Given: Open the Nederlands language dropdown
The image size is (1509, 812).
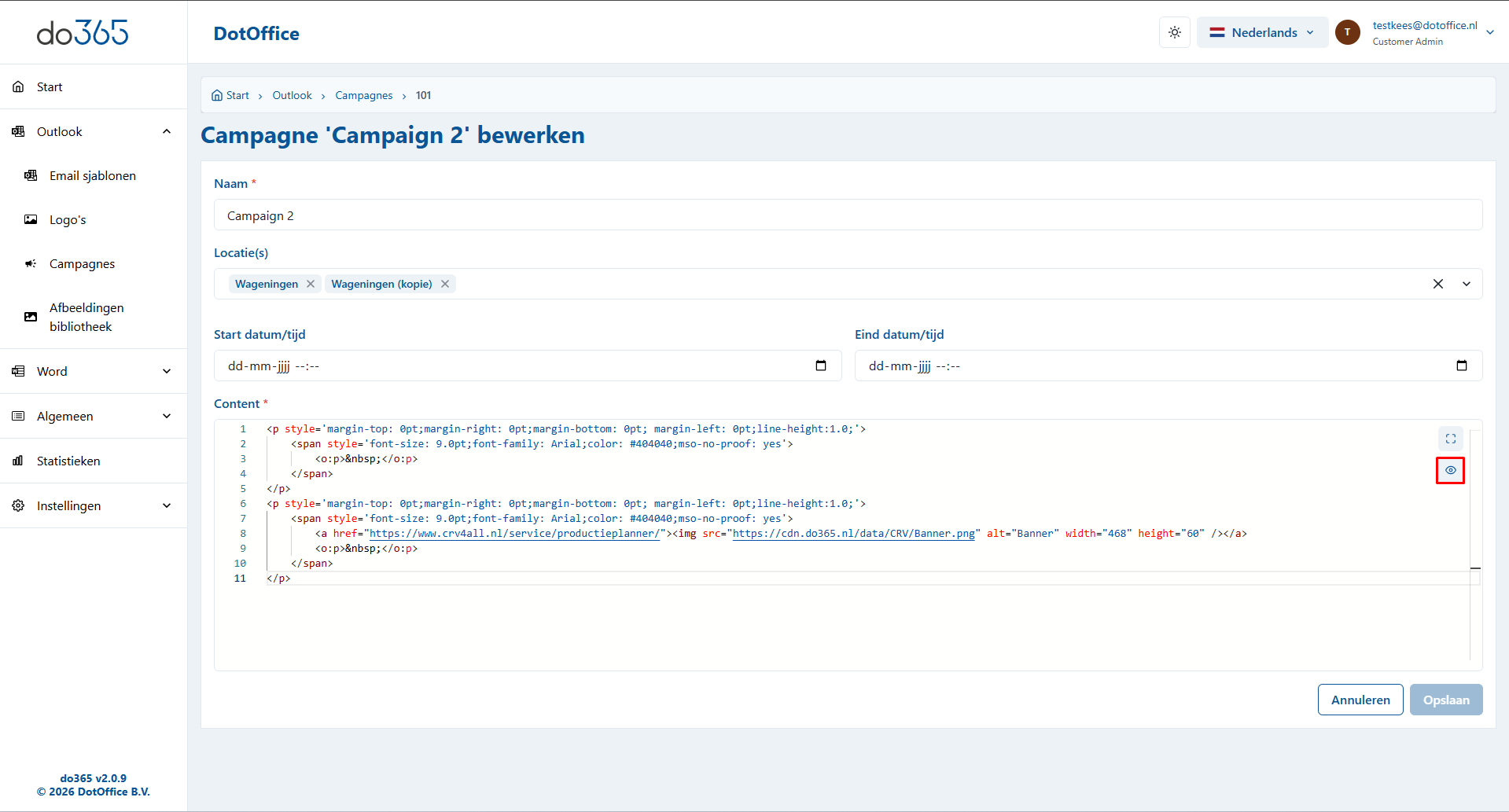Looking at the screenshot, I should point(1261,32).
